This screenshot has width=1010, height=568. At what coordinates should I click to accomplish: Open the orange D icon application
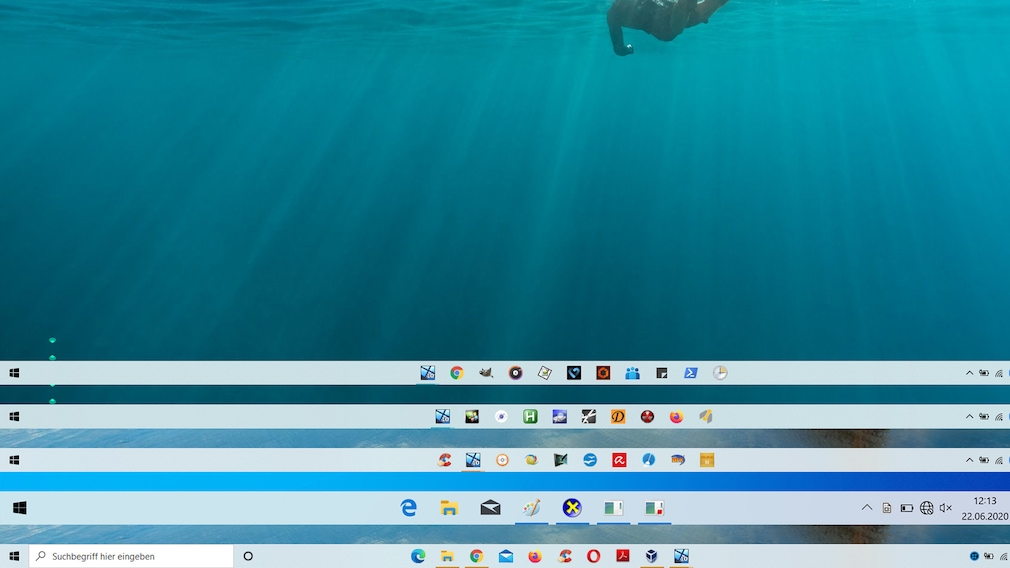(x=618, y=416)
